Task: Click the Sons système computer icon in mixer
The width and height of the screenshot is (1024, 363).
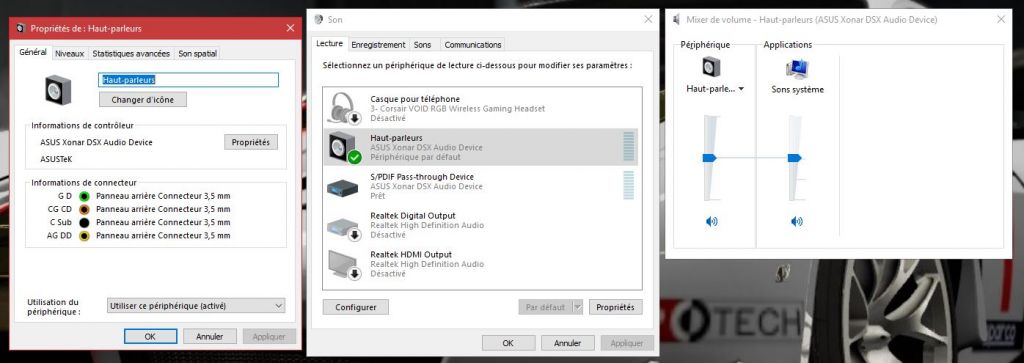Action: [x=797, y=68]
